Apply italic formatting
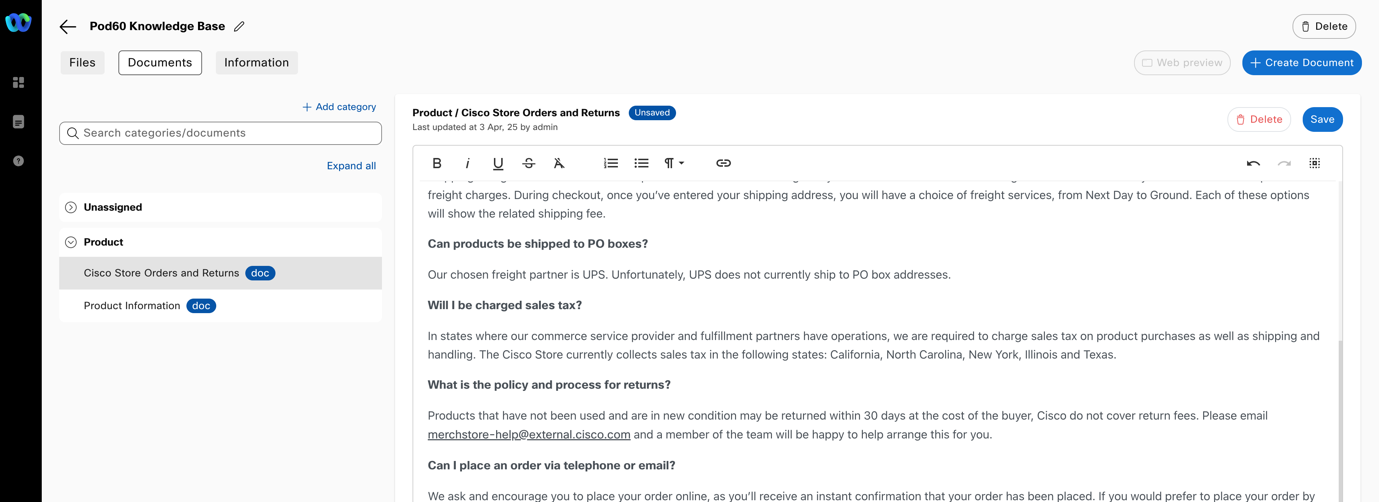The image size is (1379, 502). pyautogui.click(x=467, y=163)
